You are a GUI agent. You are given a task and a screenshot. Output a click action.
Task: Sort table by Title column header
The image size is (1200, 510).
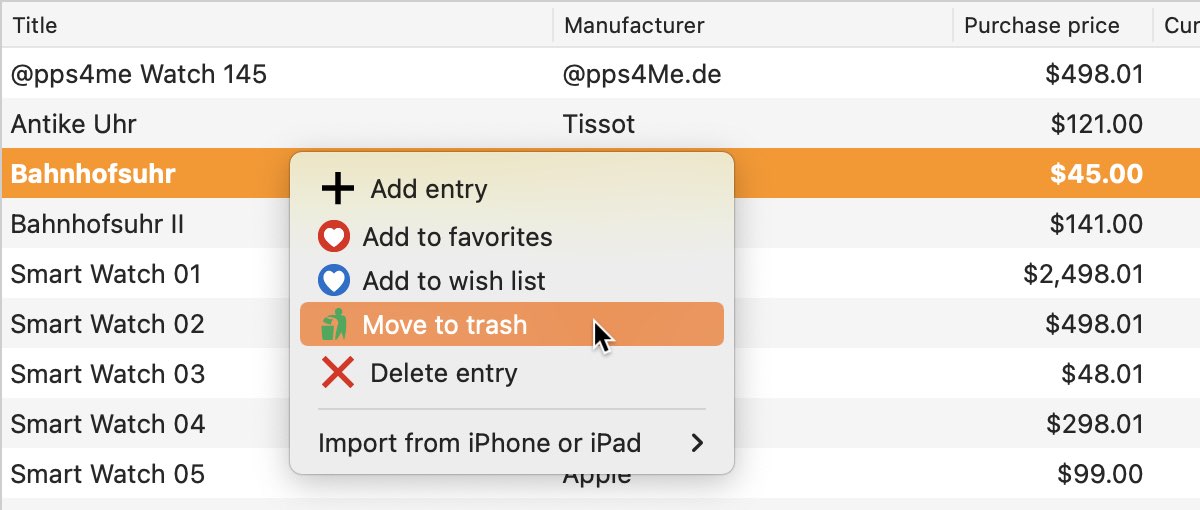[34, 25]
